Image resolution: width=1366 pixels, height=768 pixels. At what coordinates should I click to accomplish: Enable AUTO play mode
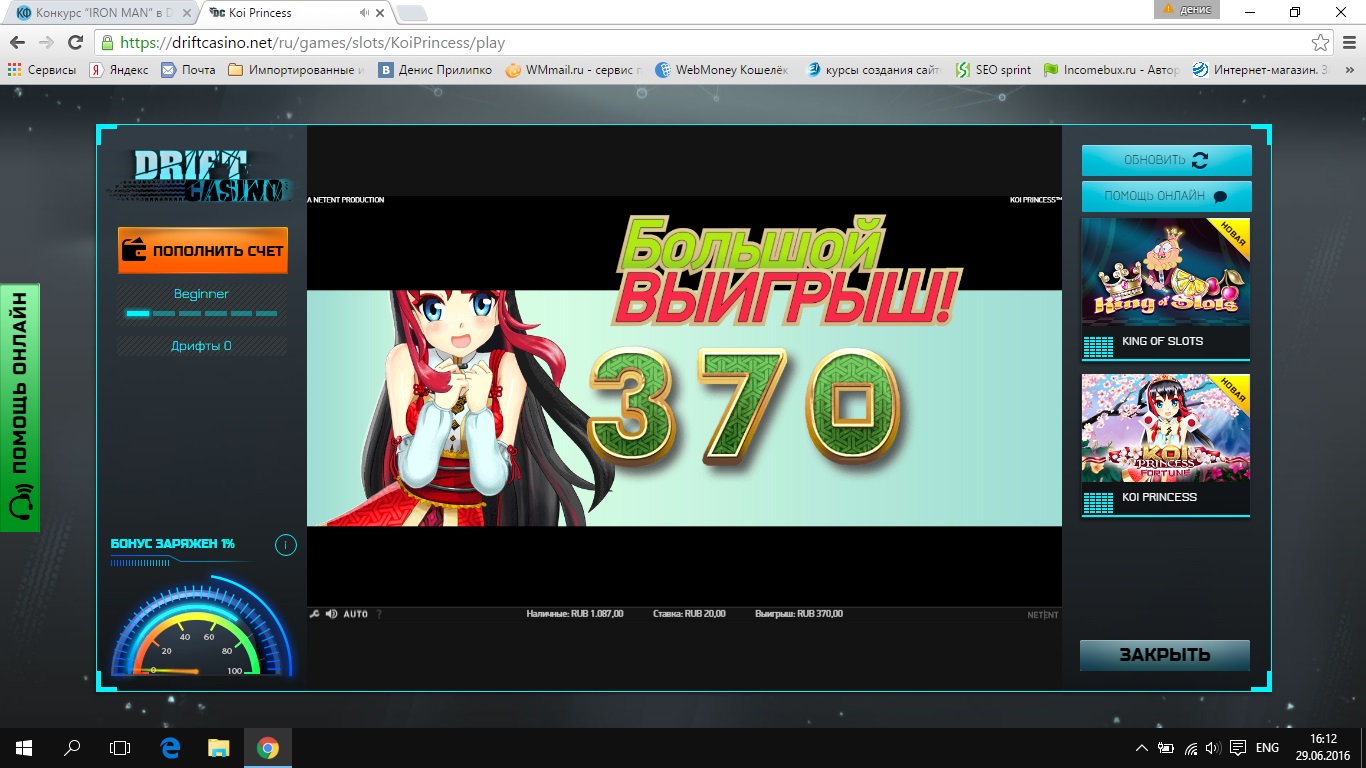[x=356, y=614]
